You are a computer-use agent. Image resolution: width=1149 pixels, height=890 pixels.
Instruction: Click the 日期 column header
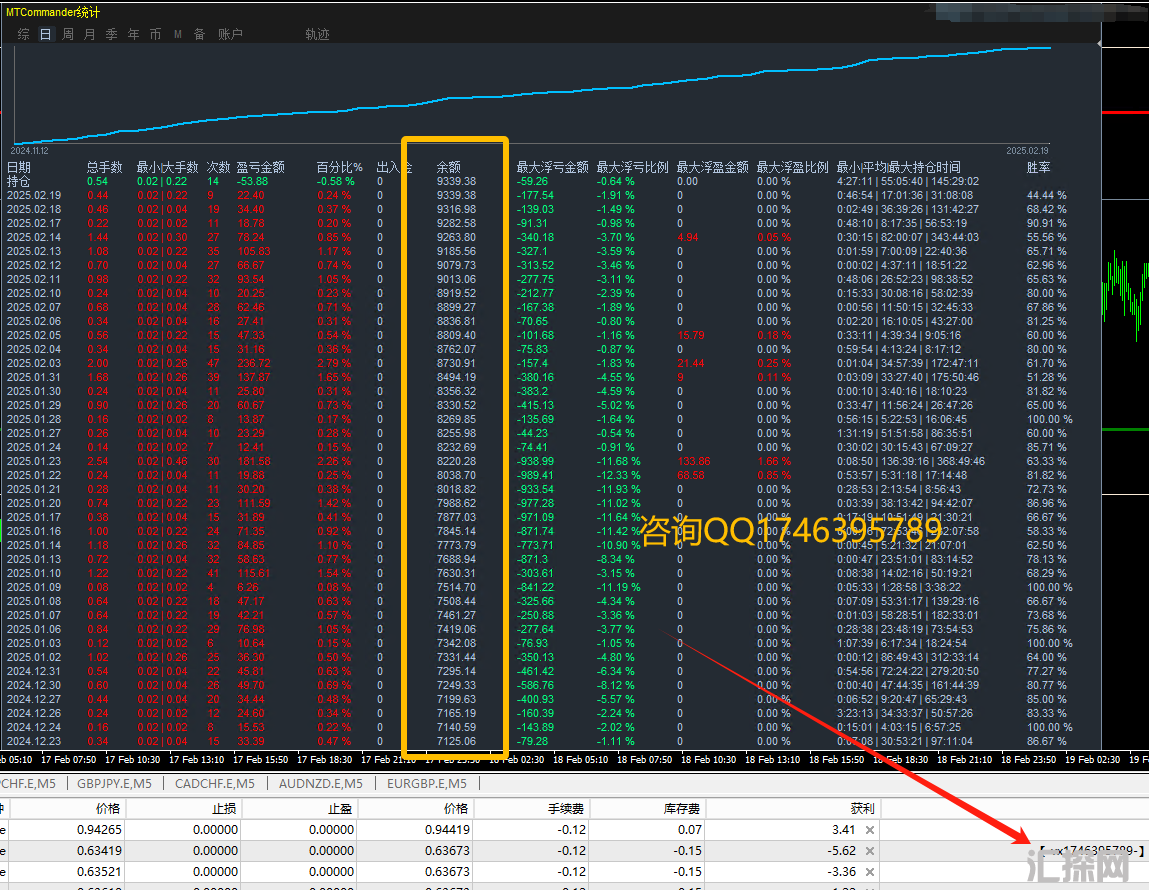pos(19,168)
